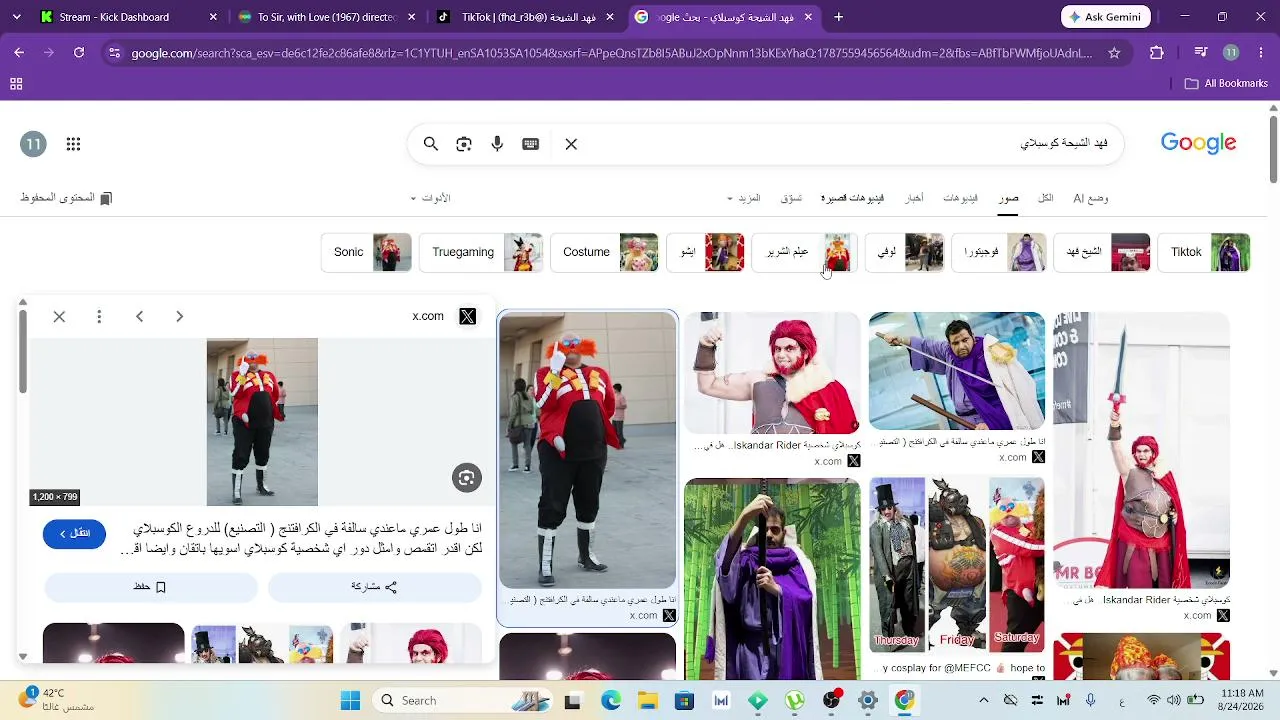Image resolution: width=1280 pixels, height=720 pixels.
Task: Click the مشاركة share button
Action: point(375,587)
